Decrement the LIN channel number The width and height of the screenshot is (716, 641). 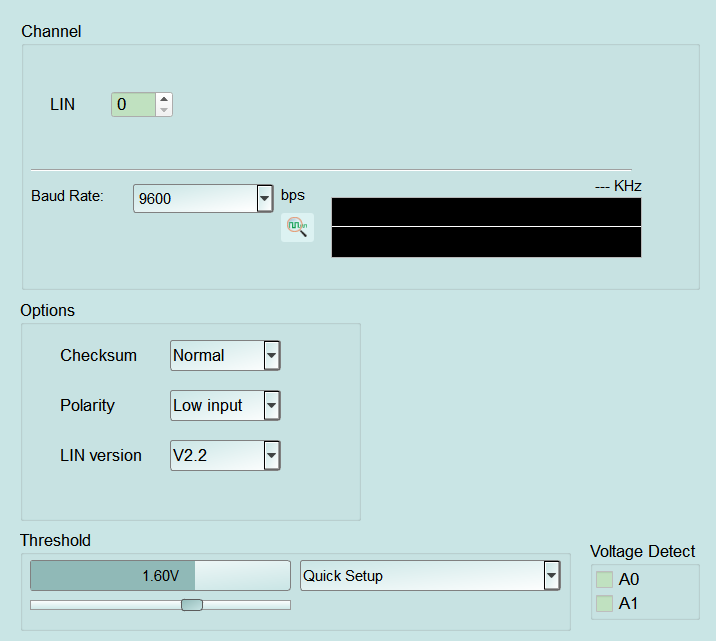164,110
